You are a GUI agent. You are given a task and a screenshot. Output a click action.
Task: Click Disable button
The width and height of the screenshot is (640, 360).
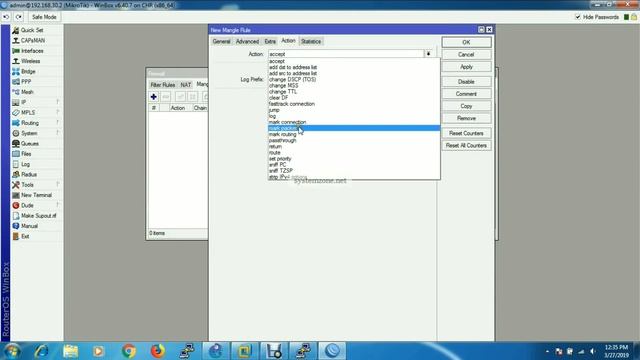466,82
